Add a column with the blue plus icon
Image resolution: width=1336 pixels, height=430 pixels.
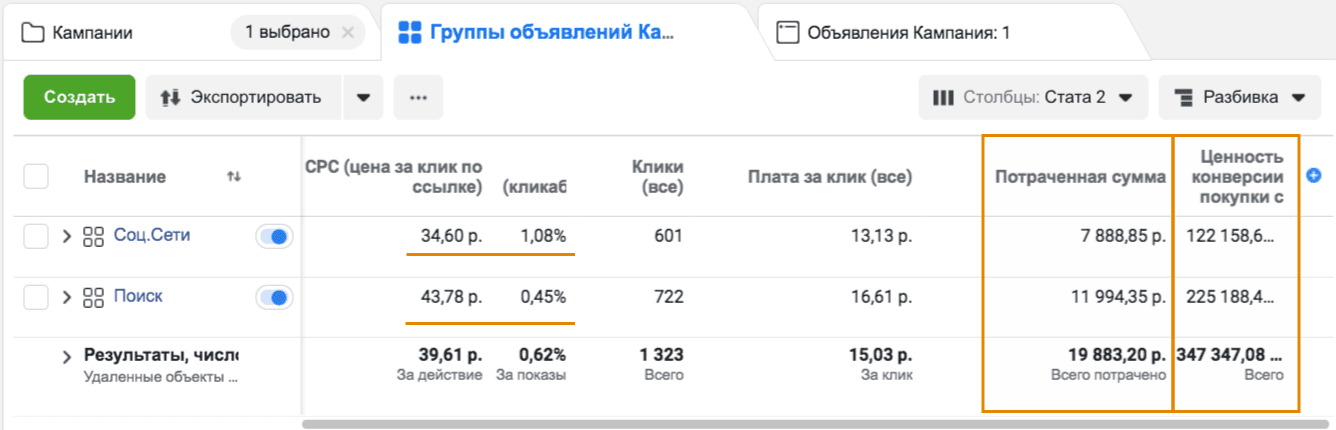pos(1314,175)
